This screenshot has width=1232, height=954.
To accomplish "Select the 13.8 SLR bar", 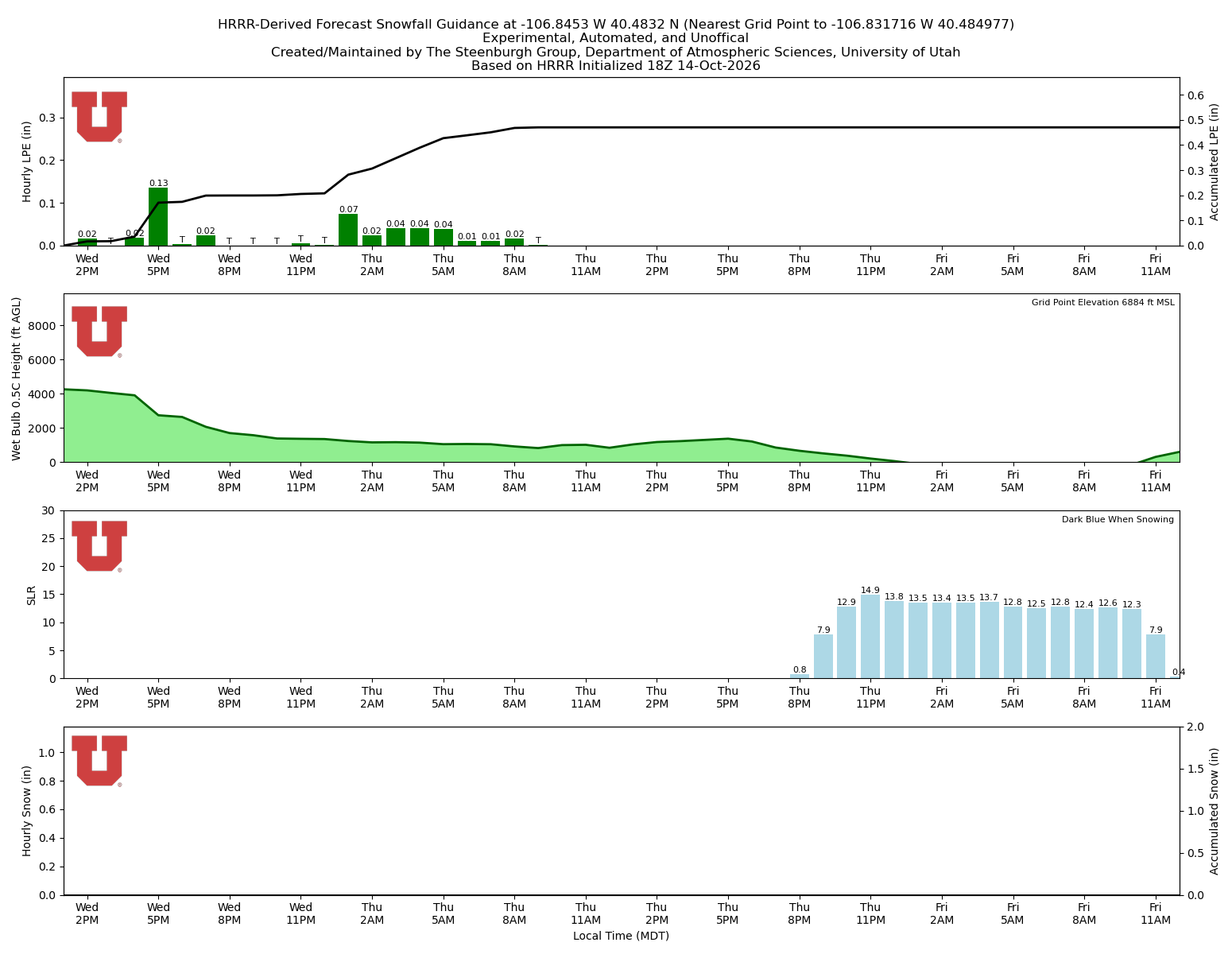I will [894, 640].
